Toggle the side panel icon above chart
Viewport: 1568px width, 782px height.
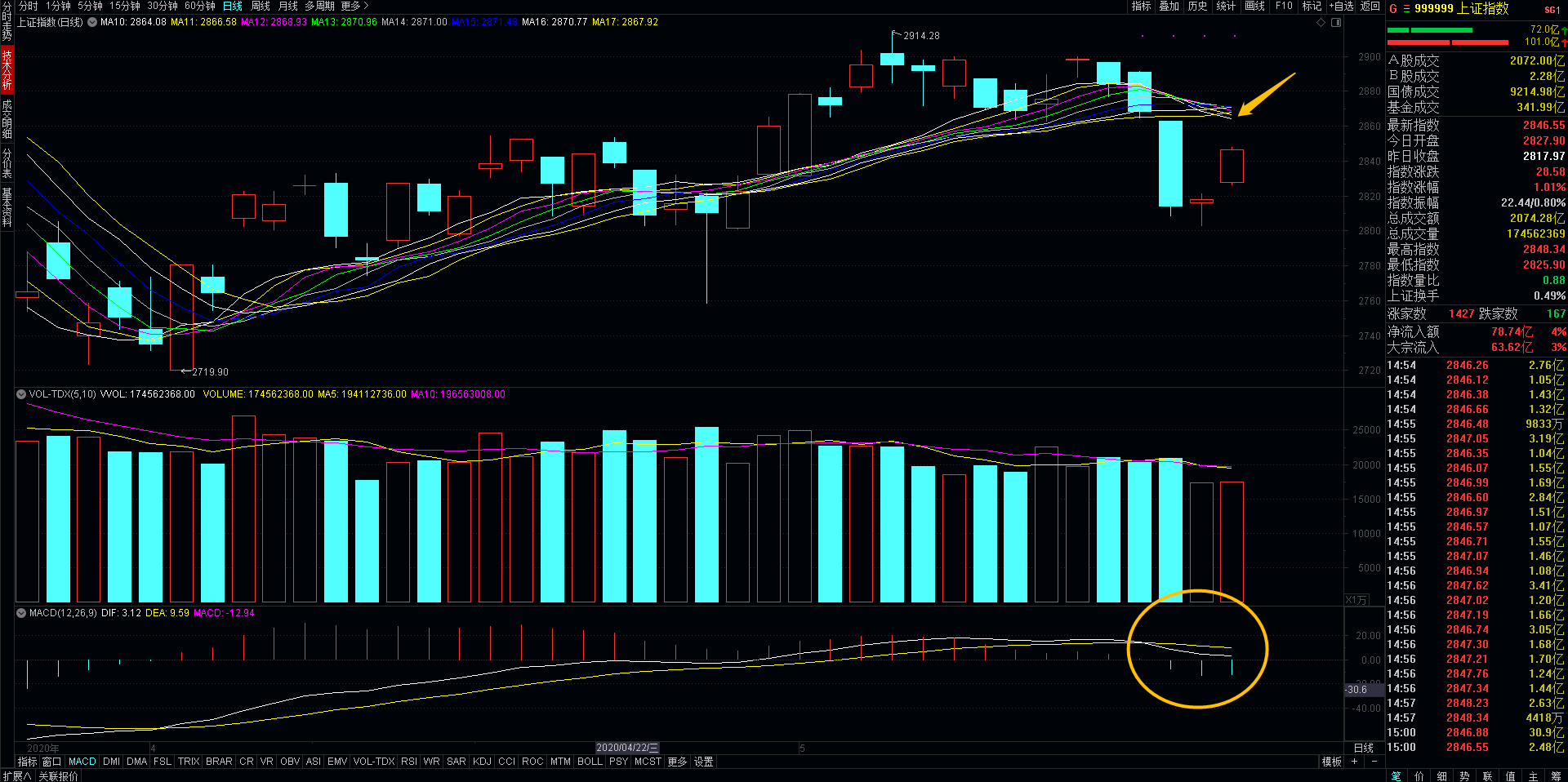1336,22
